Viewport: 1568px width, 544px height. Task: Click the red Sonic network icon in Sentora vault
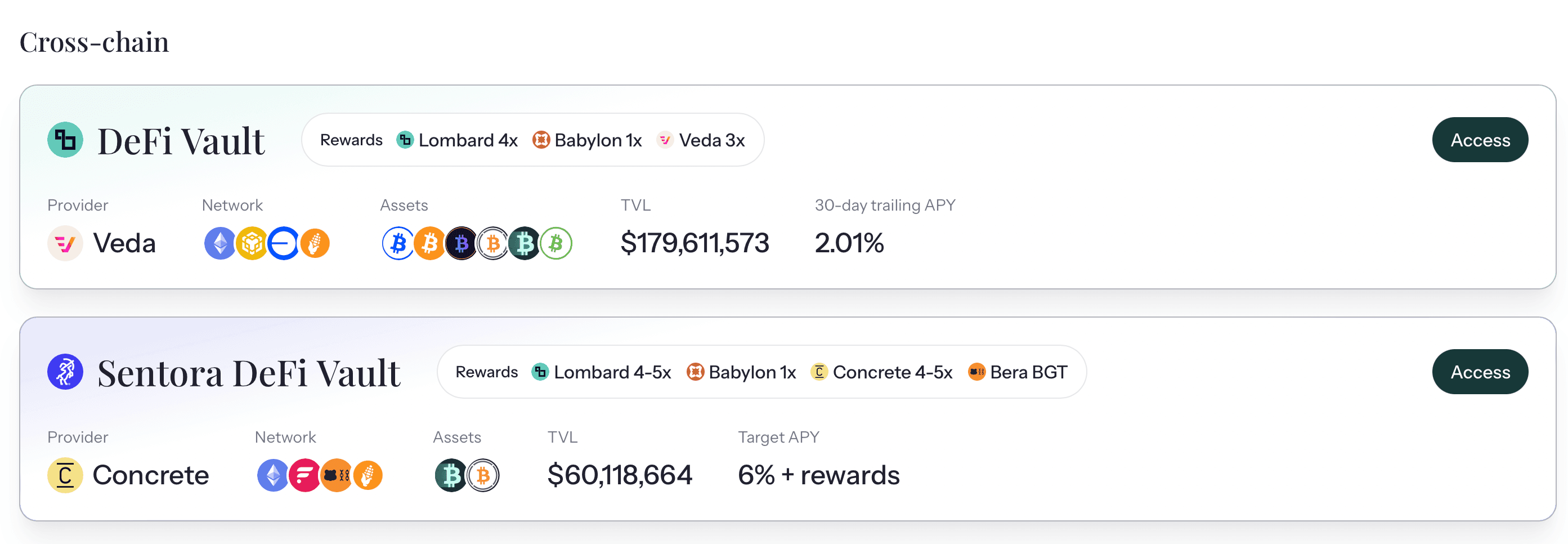pos(304,475)
